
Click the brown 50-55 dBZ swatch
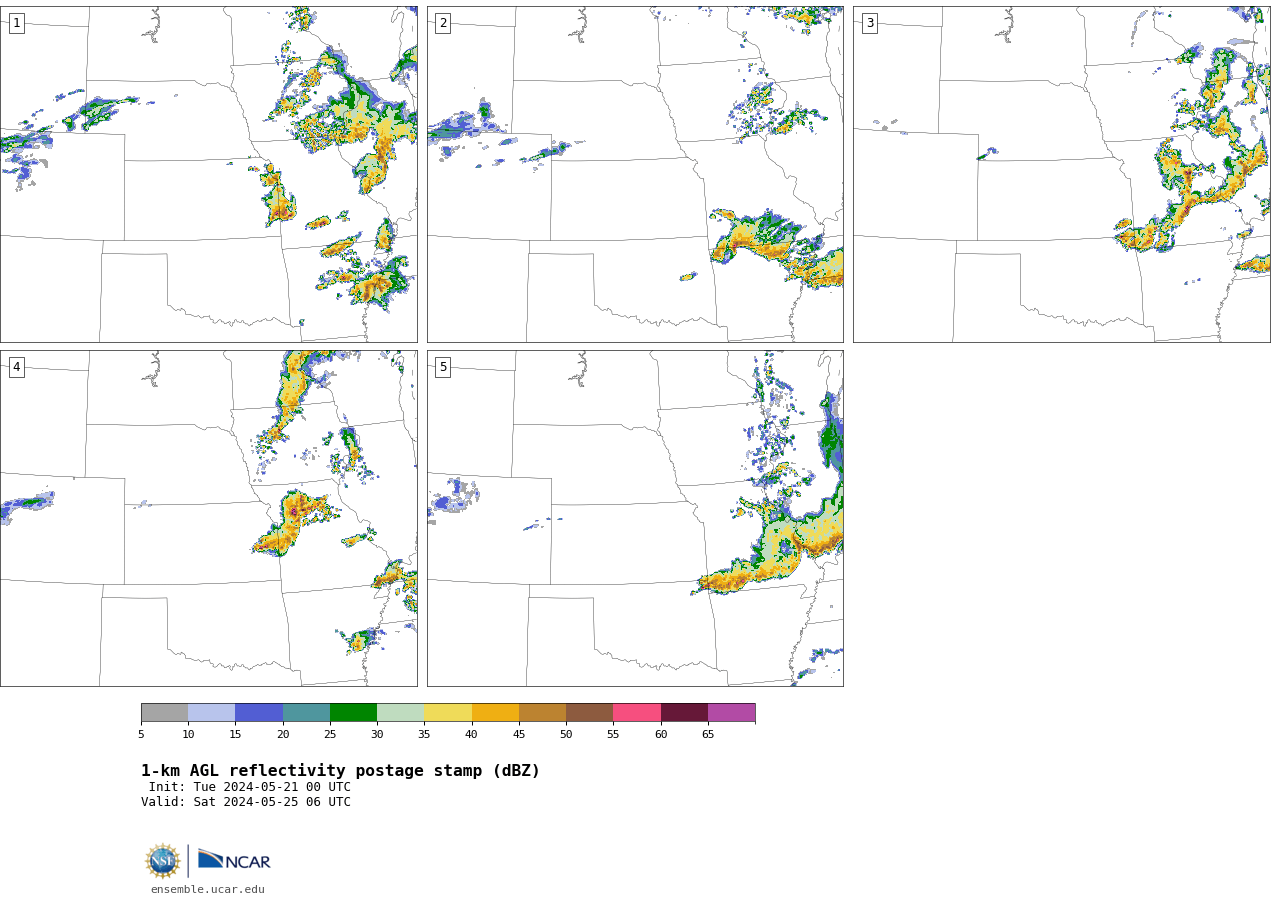pyautogui.click(x=589, y=713)
